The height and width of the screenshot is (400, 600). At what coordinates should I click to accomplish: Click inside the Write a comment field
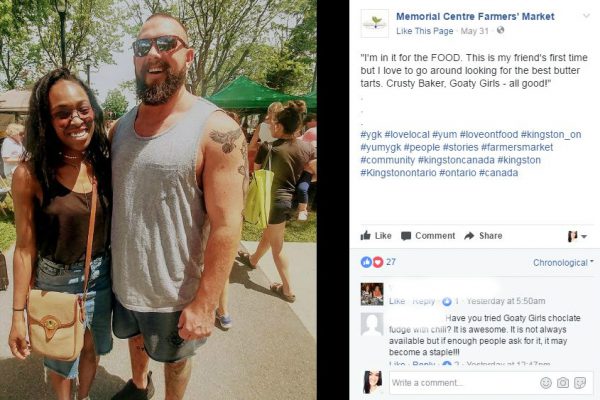click(x=463, y=382)
